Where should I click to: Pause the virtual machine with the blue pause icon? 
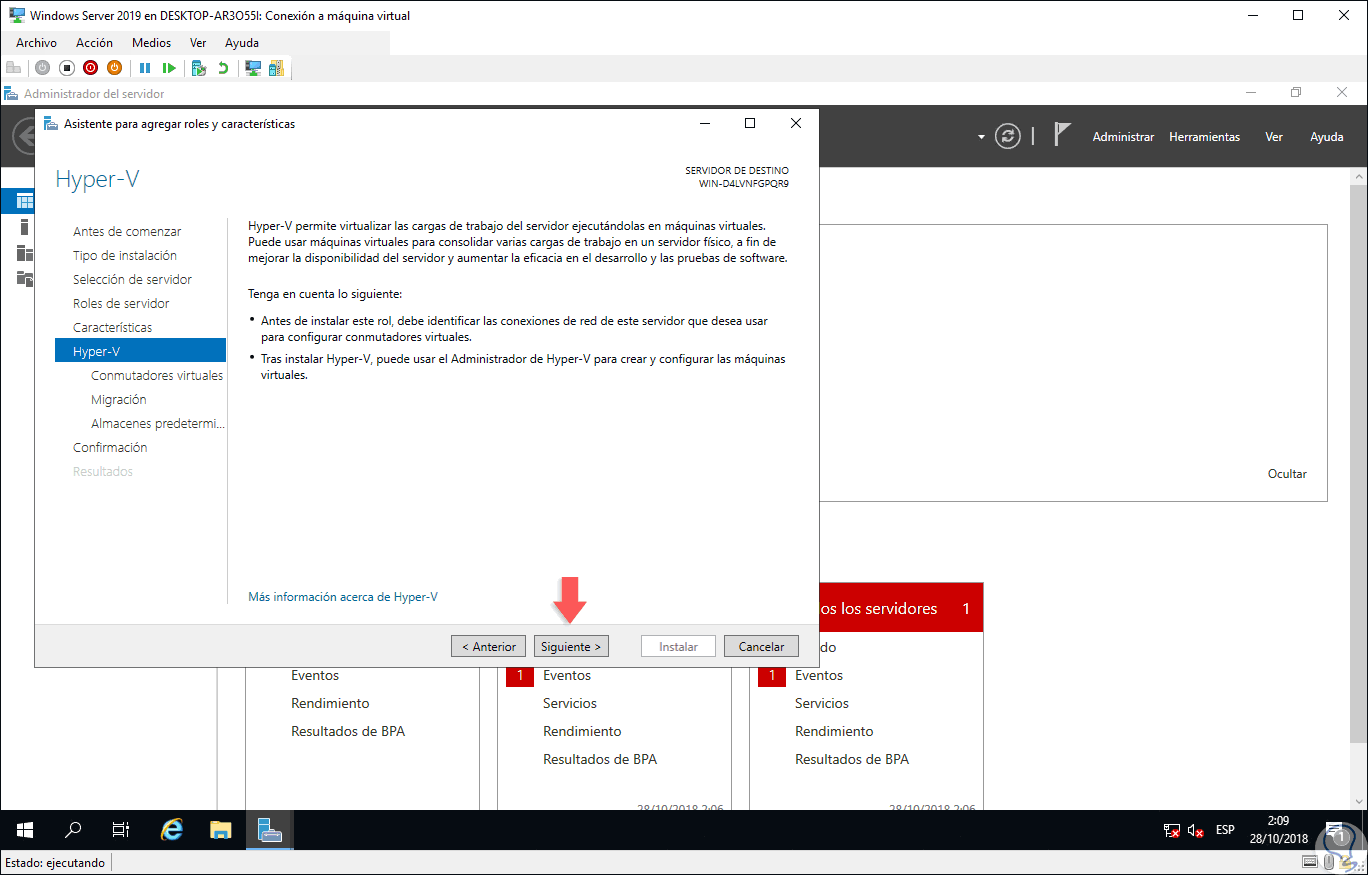click(x=145, y=68)
